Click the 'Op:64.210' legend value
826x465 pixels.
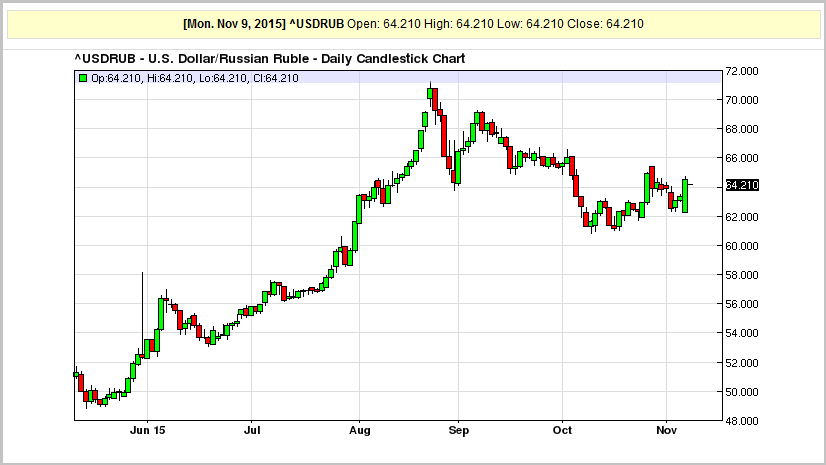(x=116, y=78)
